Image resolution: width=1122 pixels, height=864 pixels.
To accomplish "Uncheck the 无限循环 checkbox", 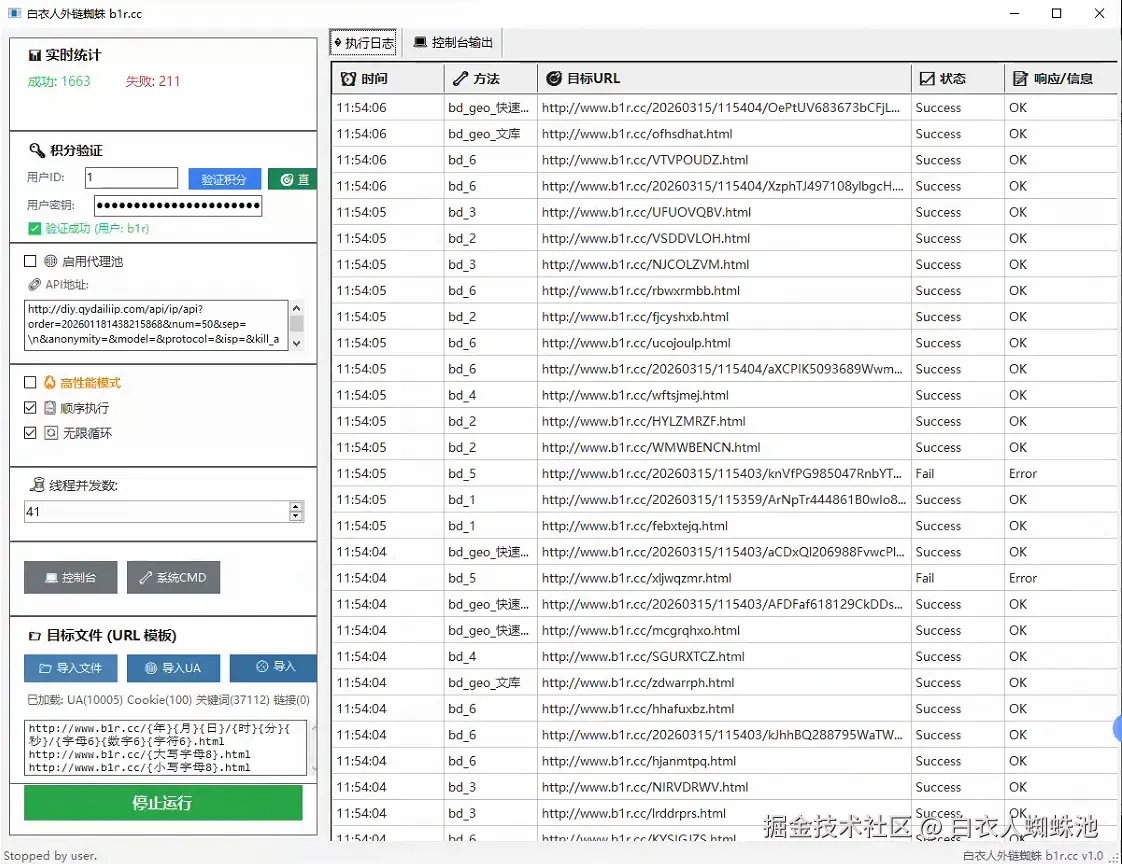I will (30, 433).
